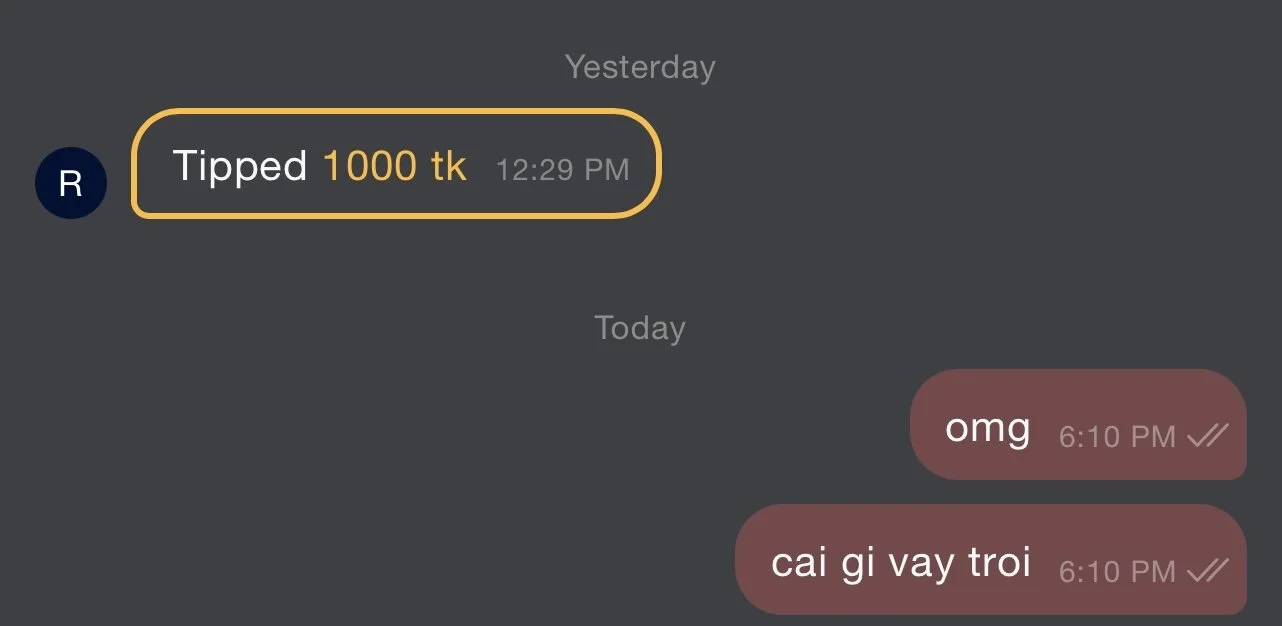Screen dimensions: 1282x626
Task: Click the "omg" message text
Action: pos(988,430)
